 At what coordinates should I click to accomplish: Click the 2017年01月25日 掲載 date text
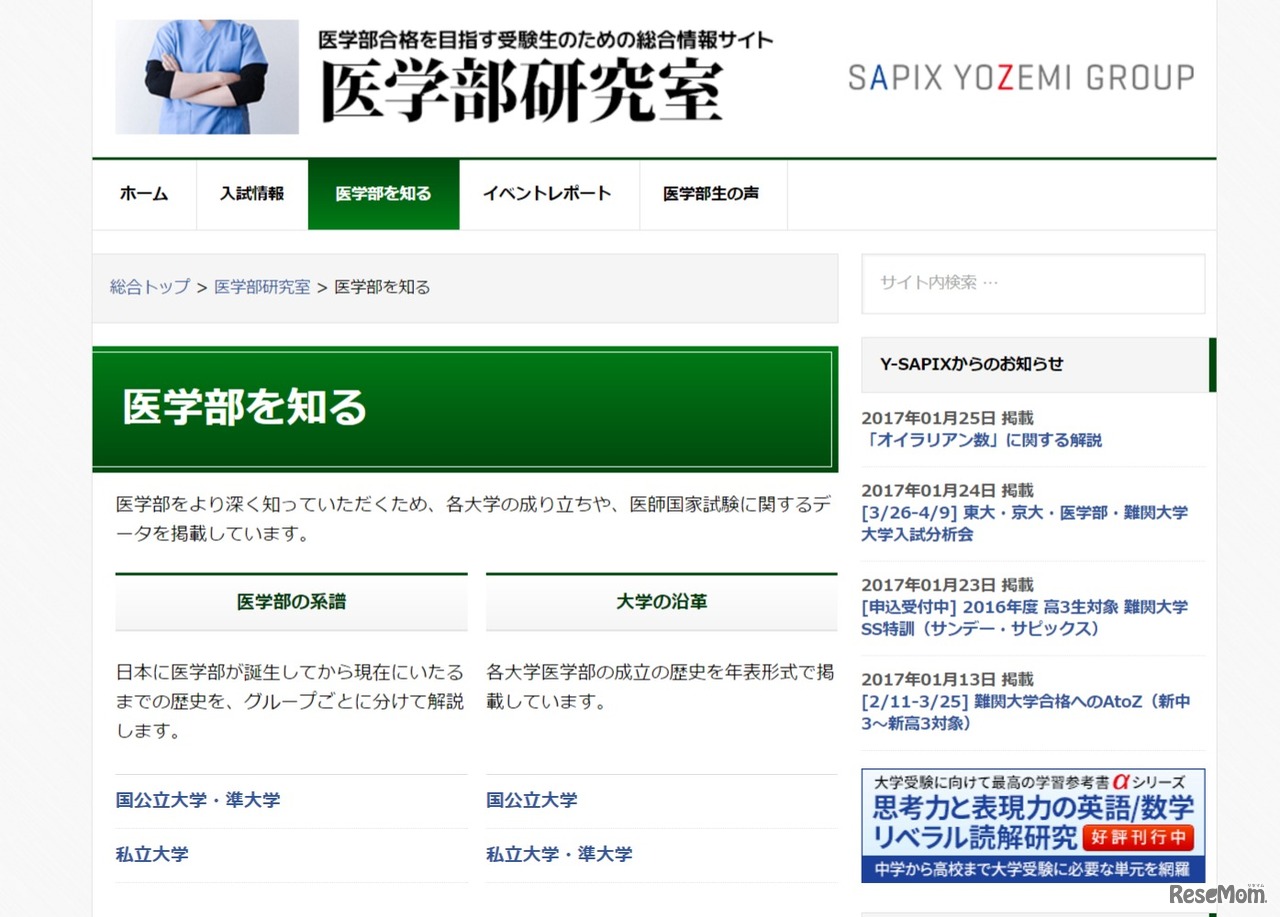[948, 418]
